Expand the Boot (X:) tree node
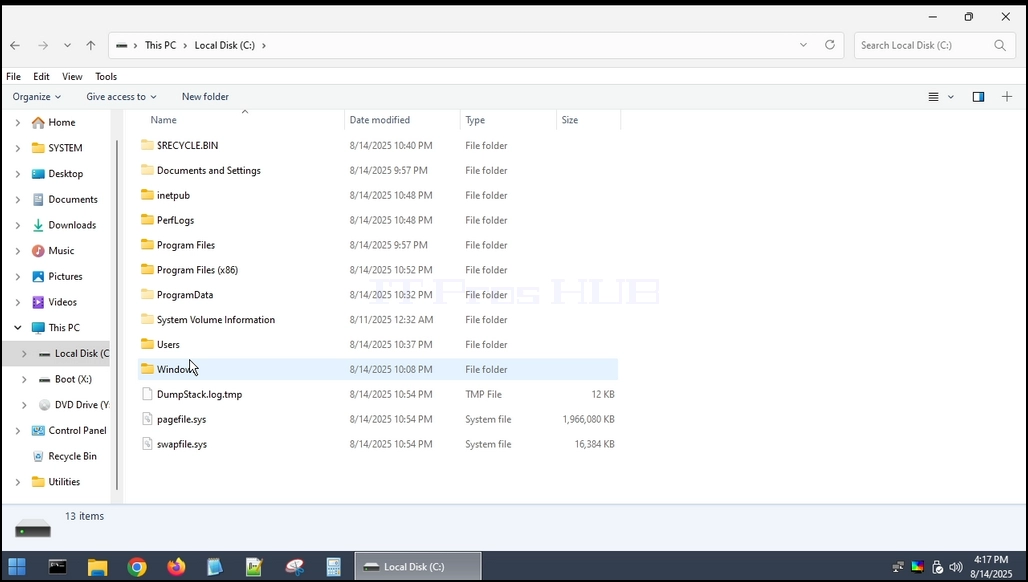 [x=24, y=379]
